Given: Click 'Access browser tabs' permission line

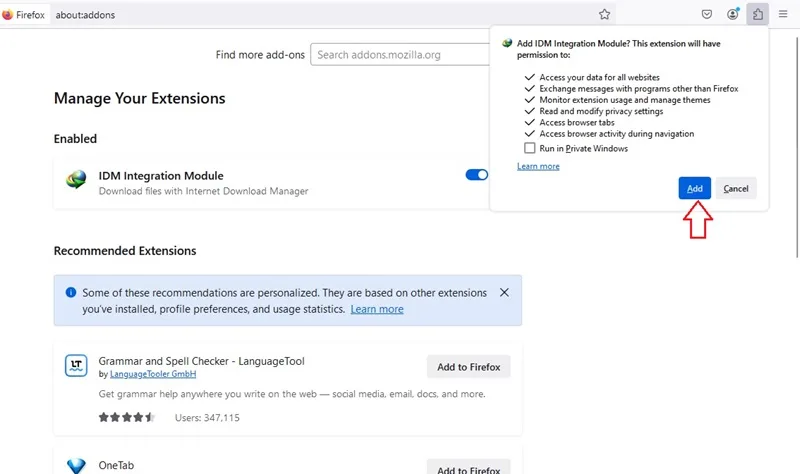Looking at the screenshot, I should click(577, 122).
